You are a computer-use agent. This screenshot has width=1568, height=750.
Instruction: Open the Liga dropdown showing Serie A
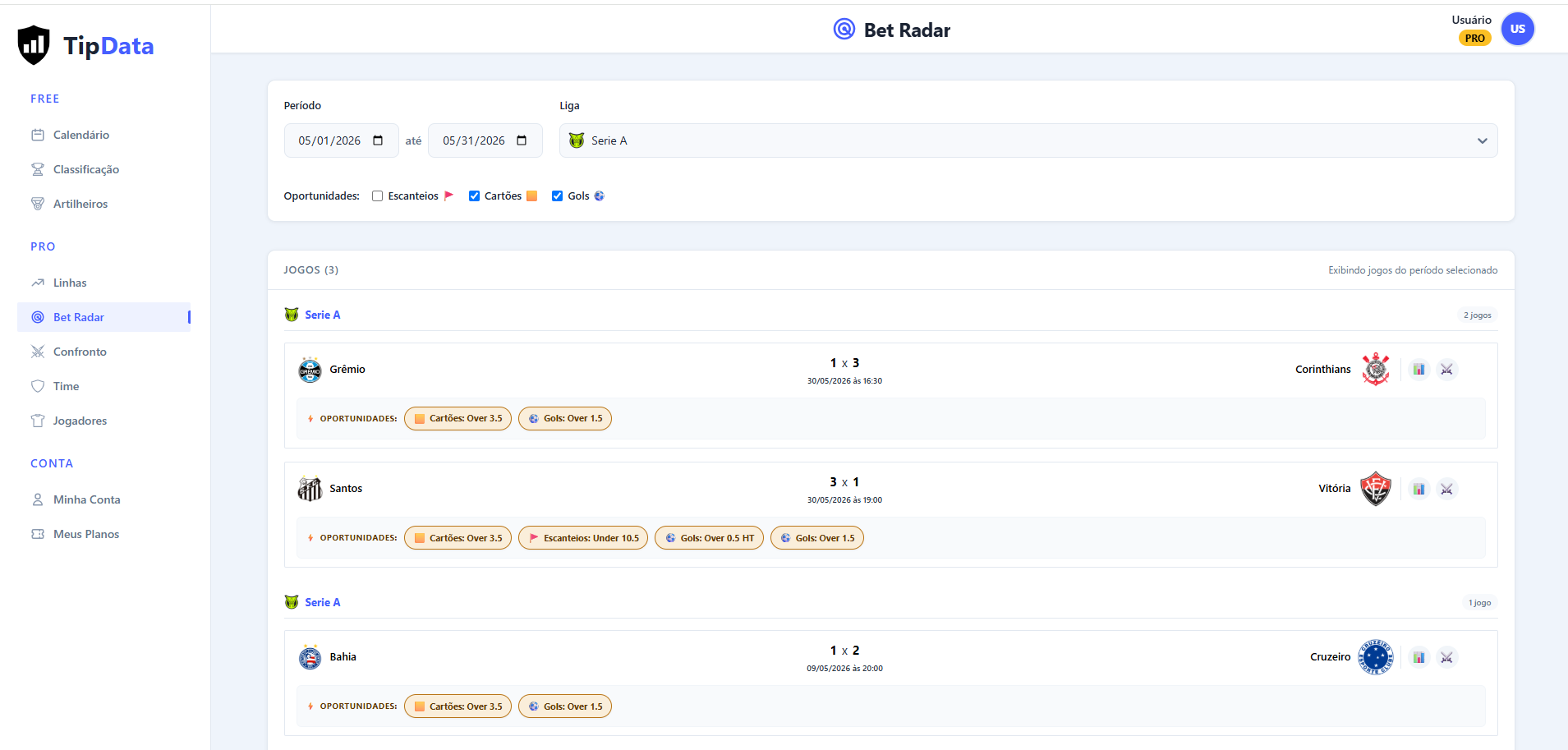click(1028, 140)
